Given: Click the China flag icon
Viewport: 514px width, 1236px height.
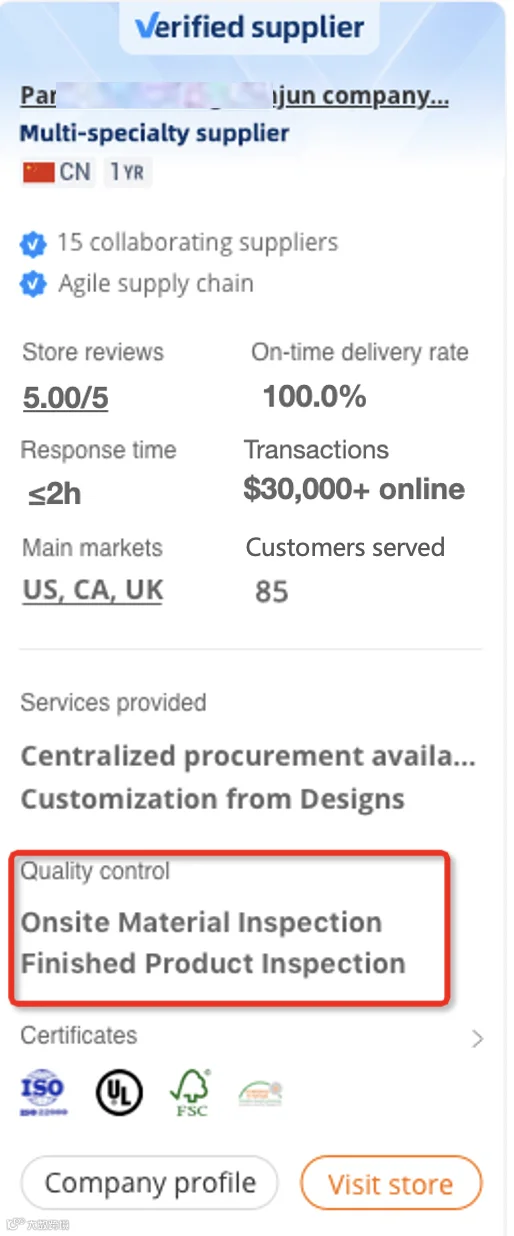Looking at the screenshot, I should pyautogui.click(x=38, y=172).
